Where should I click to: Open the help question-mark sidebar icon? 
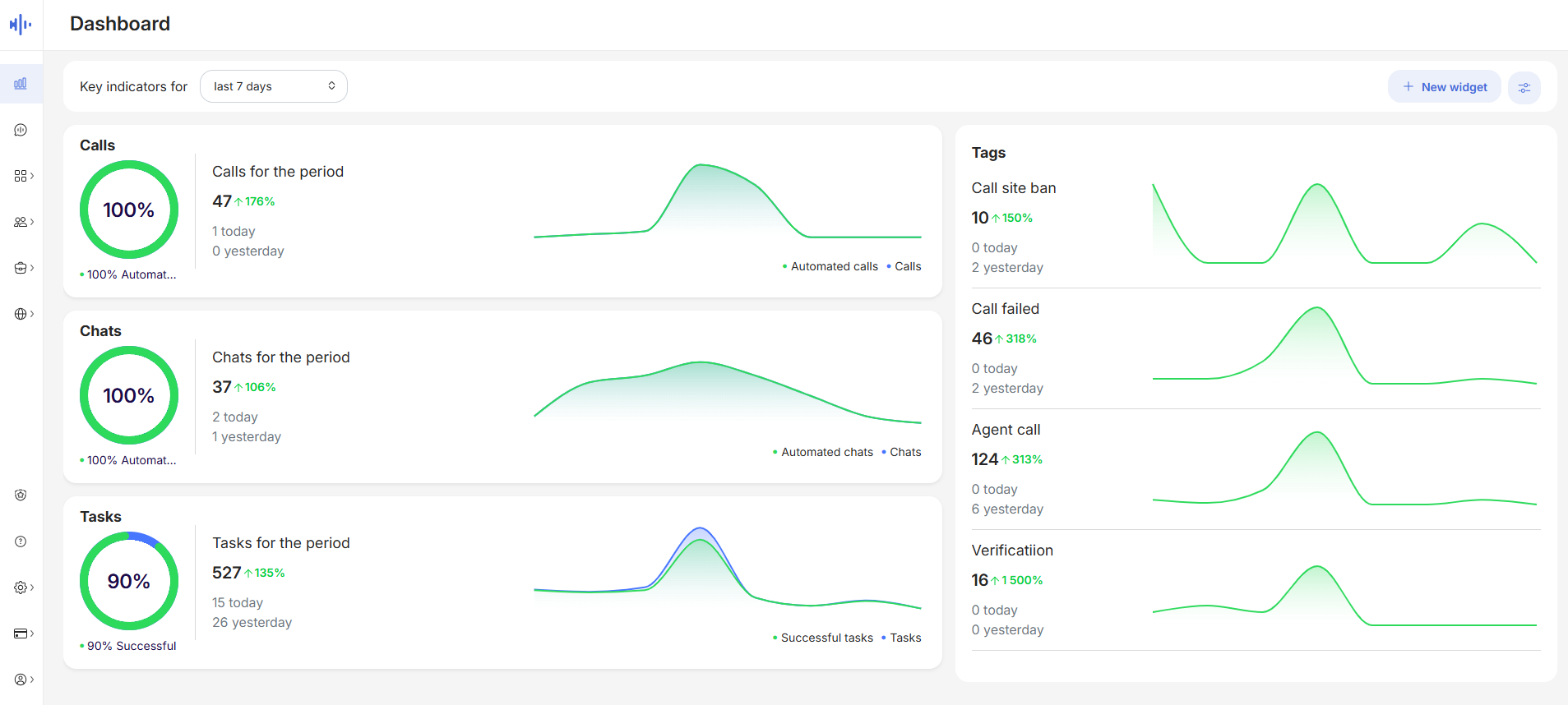click(x=21, y=541)
